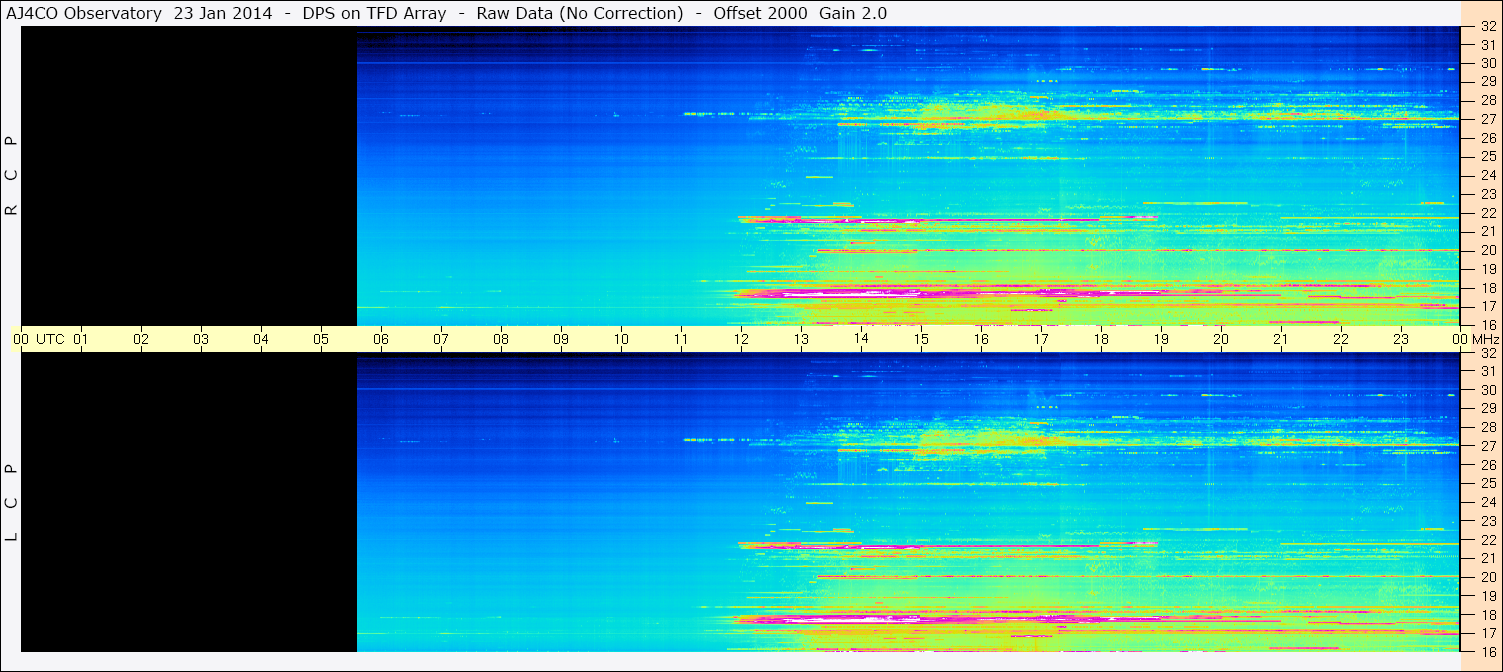Select hour 10 on the UTC axis

pyautogui.click(x=621, y=339)
